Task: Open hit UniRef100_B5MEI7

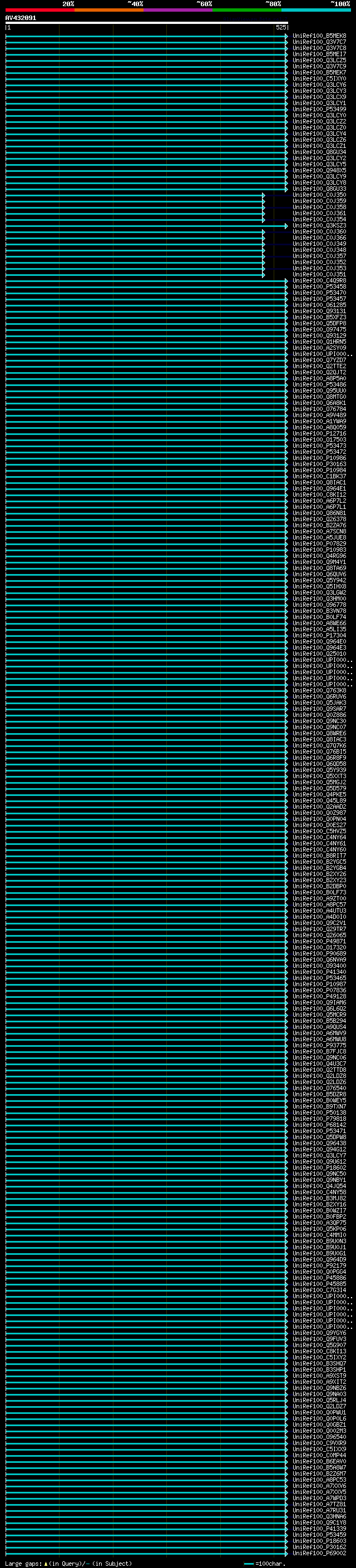Action: pos(319,54)
